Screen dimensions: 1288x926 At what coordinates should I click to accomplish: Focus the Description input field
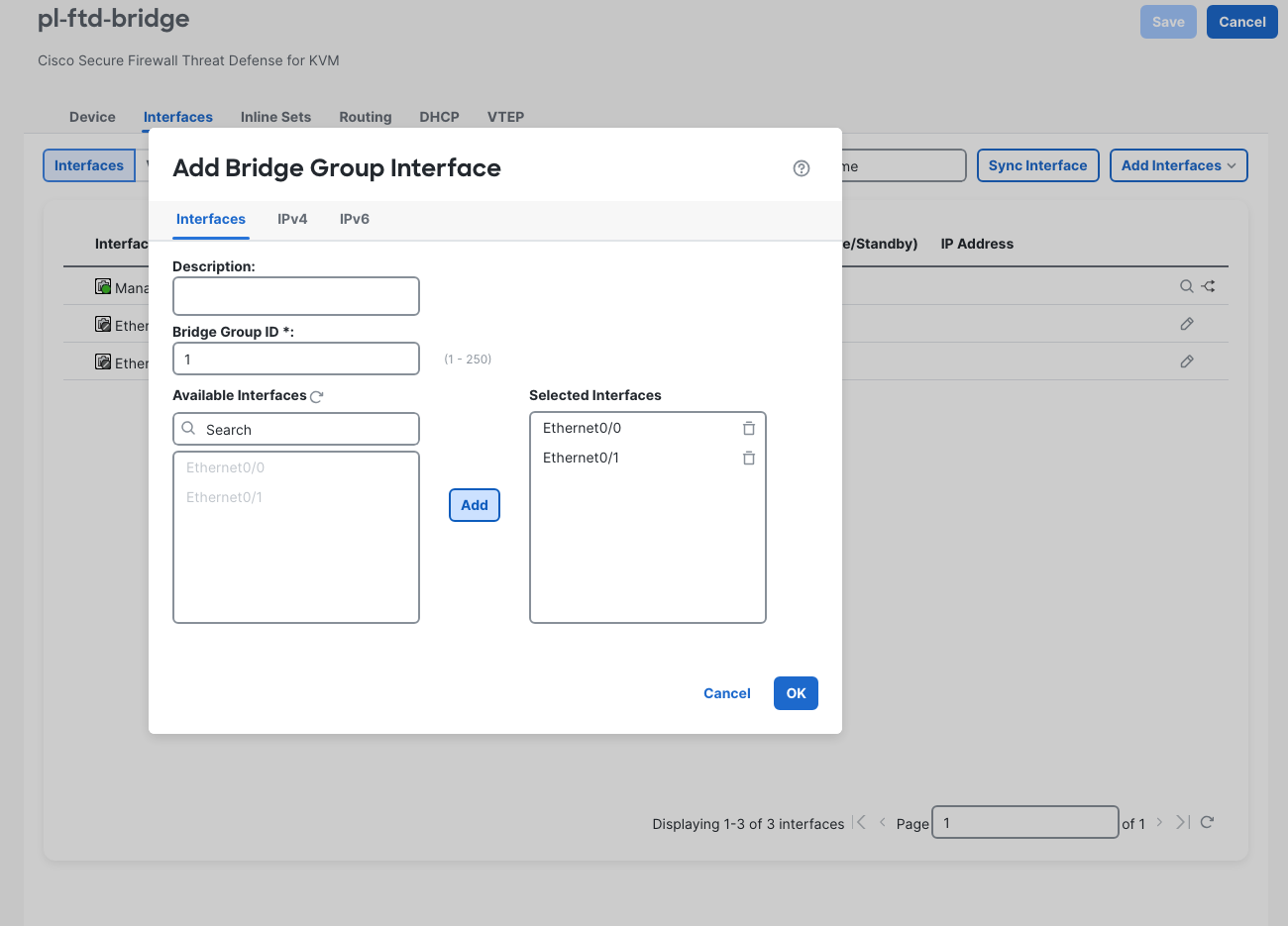pyautogui.click(x=296, y=296)
